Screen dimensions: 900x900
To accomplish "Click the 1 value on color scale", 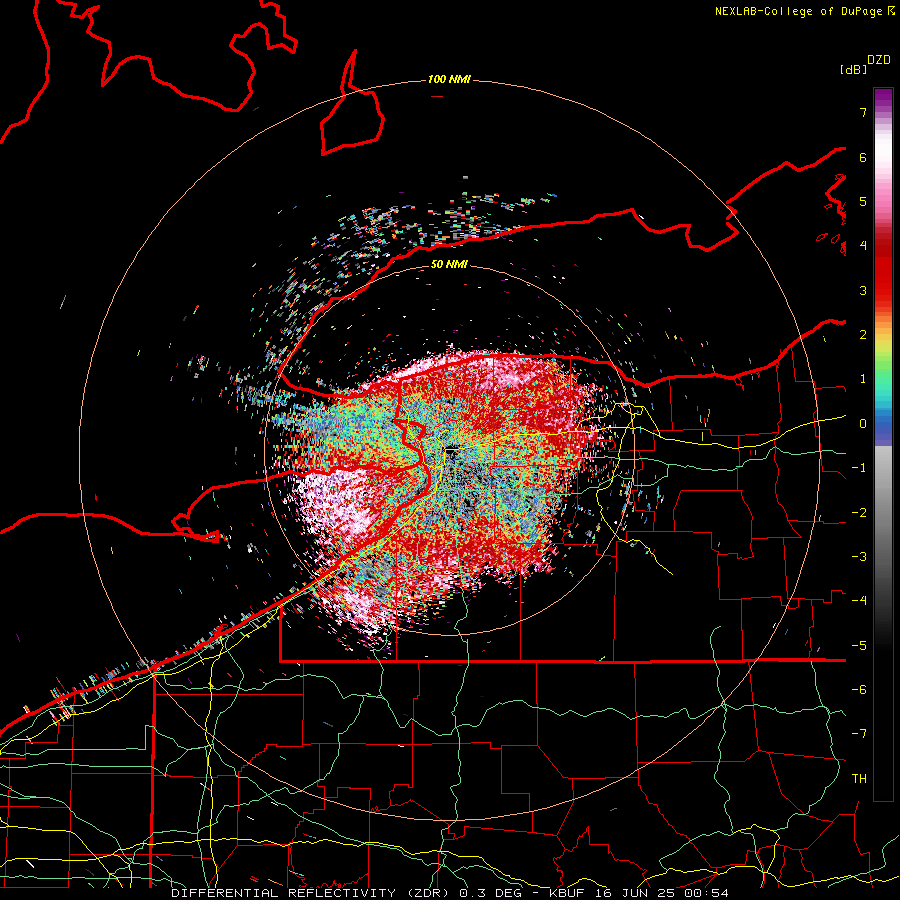I will 863,379.
